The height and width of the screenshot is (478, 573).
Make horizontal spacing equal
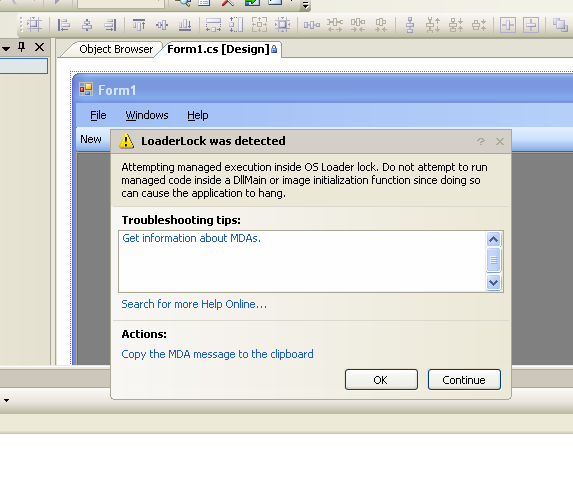tap(312, 25)
